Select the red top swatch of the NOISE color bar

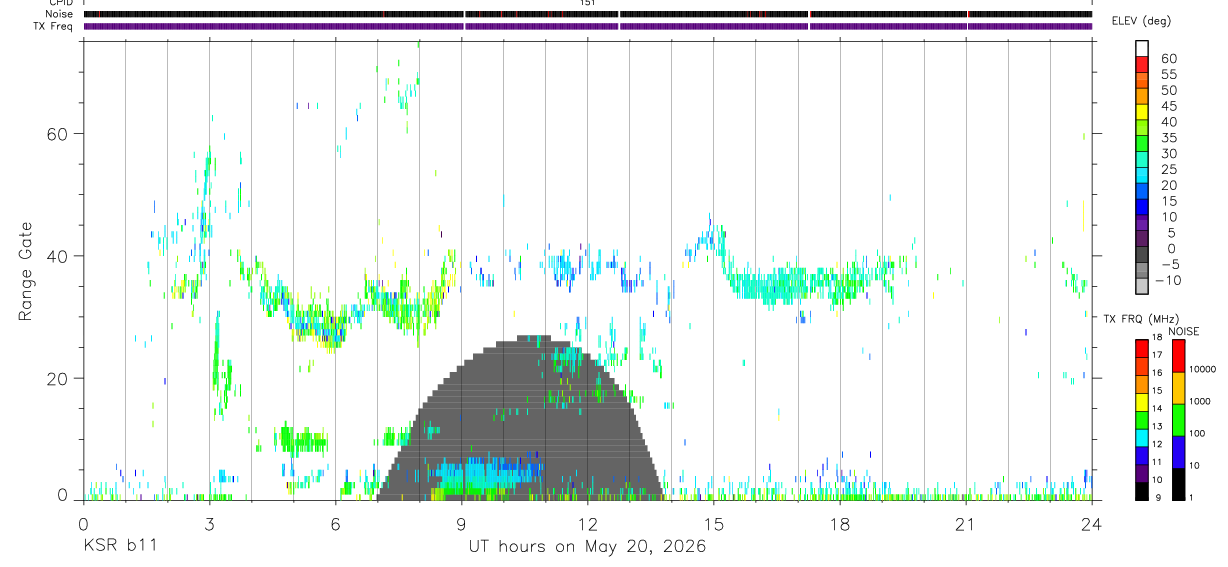(1178, 356)
